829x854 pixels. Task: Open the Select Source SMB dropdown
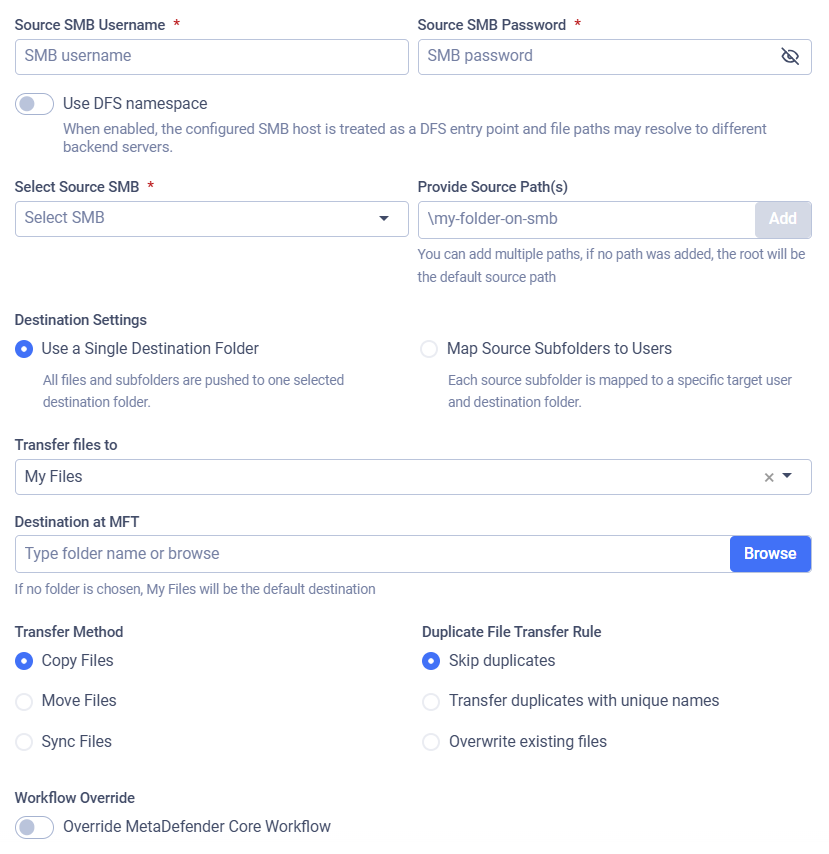(x=211, y=219)
